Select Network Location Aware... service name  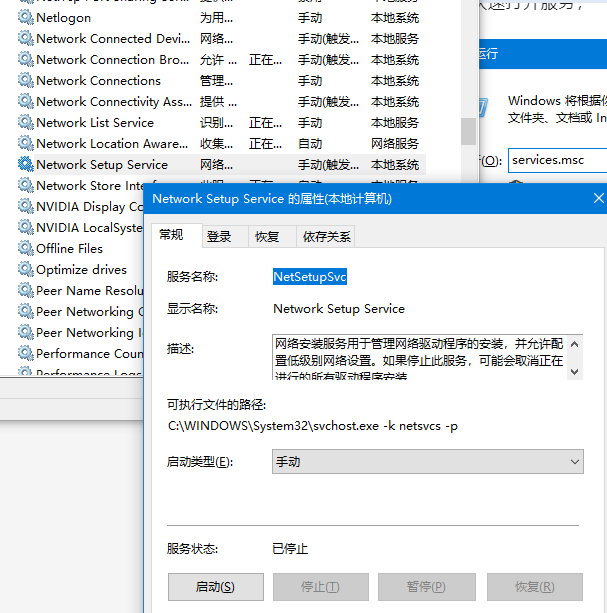[112, 143]
